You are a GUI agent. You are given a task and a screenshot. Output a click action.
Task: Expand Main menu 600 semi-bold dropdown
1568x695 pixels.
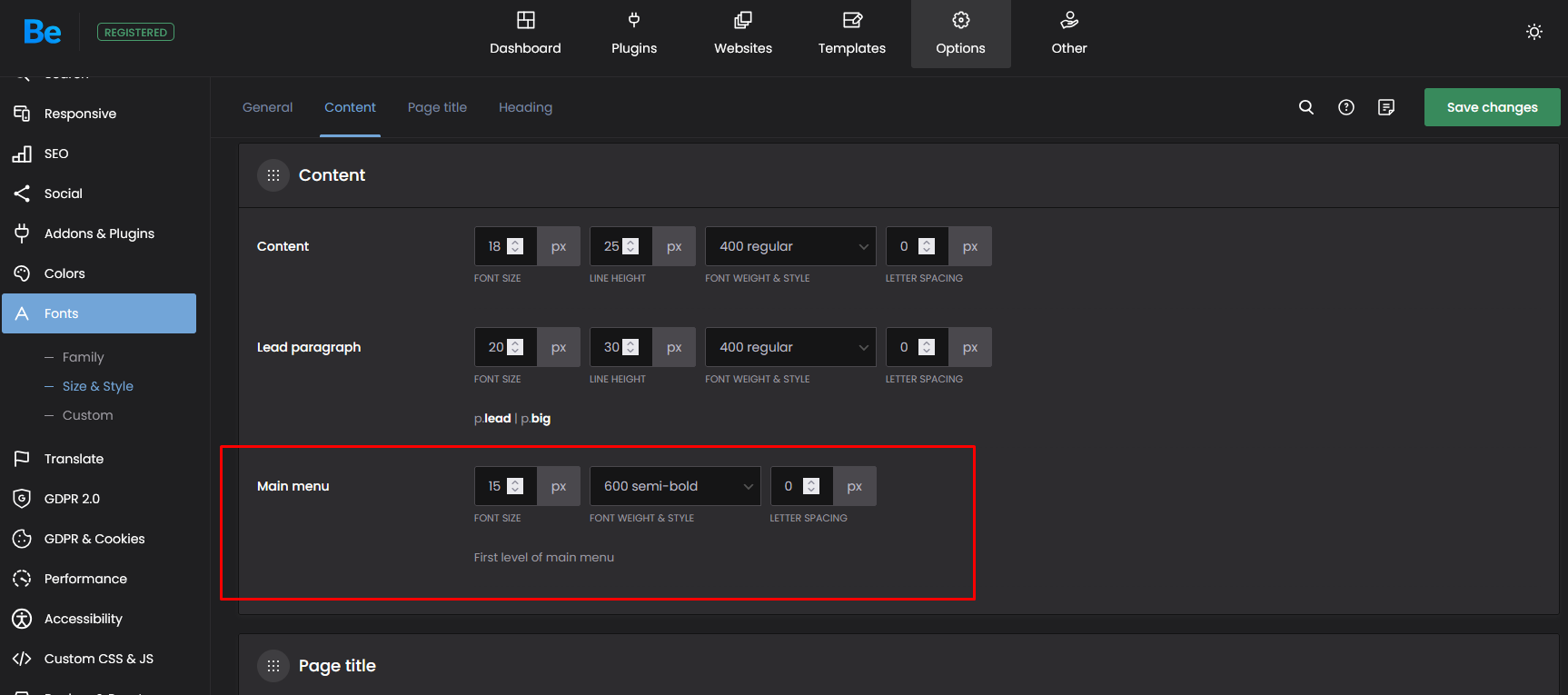click(675, 486)
